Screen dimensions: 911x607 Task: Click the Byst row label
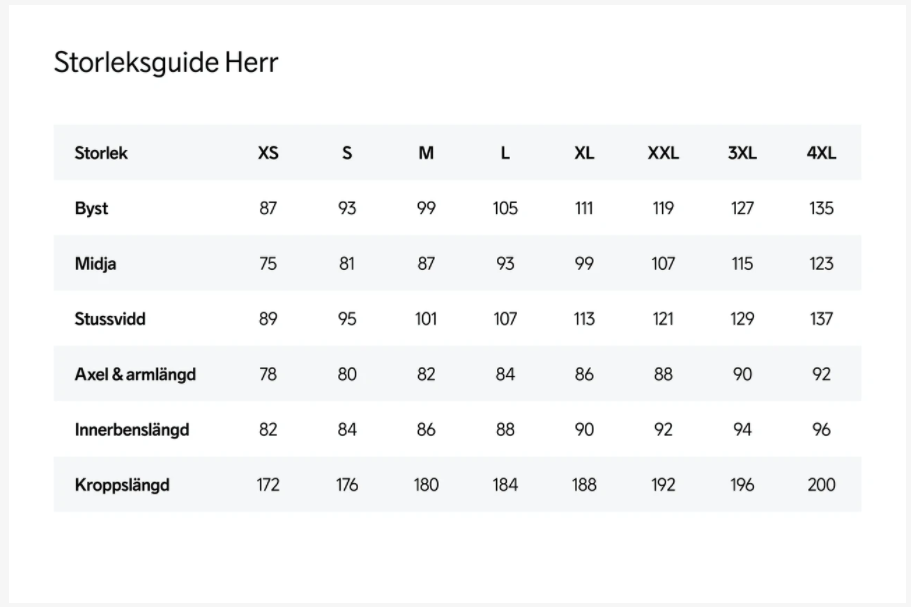pos(91,209)
